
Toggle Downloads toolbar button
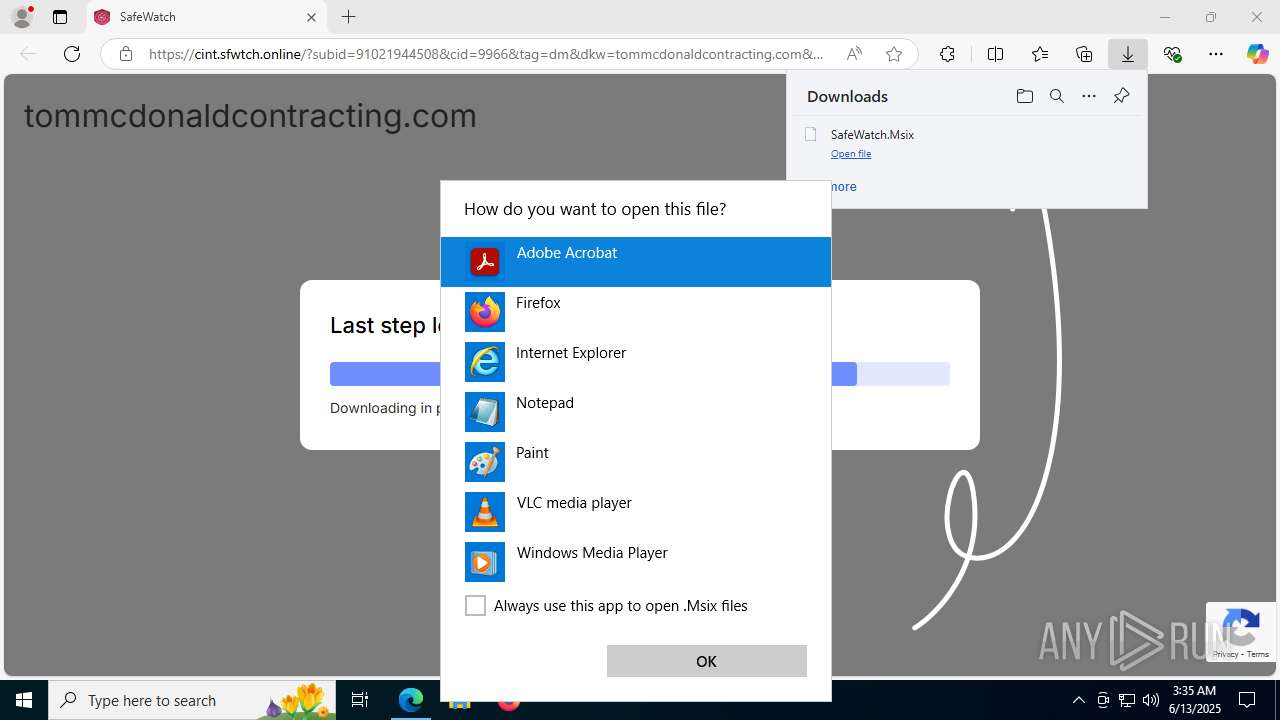tap(1128, 54)
